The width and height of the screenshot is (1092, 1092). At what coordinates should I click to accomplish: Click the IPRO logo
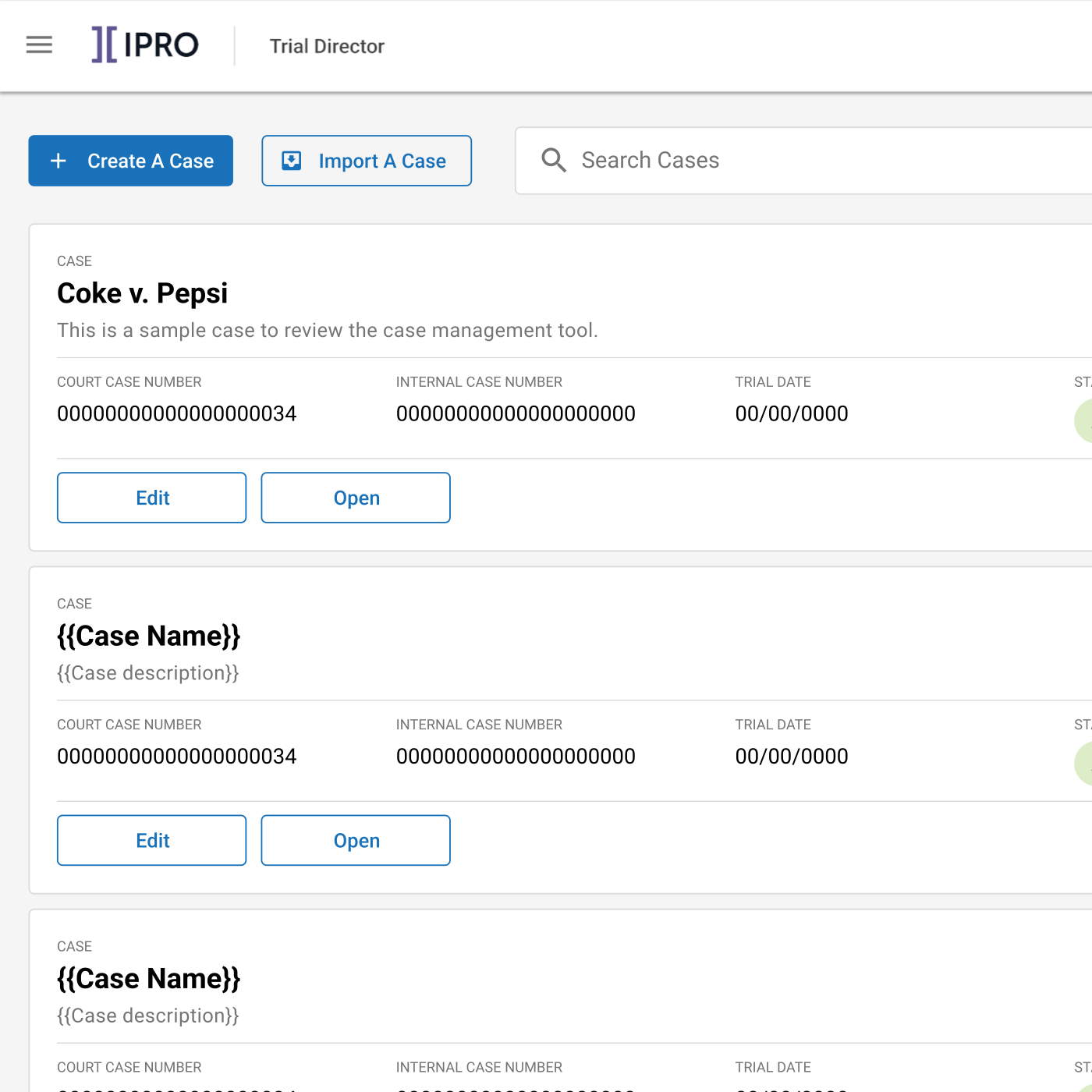tap(145, 44)
